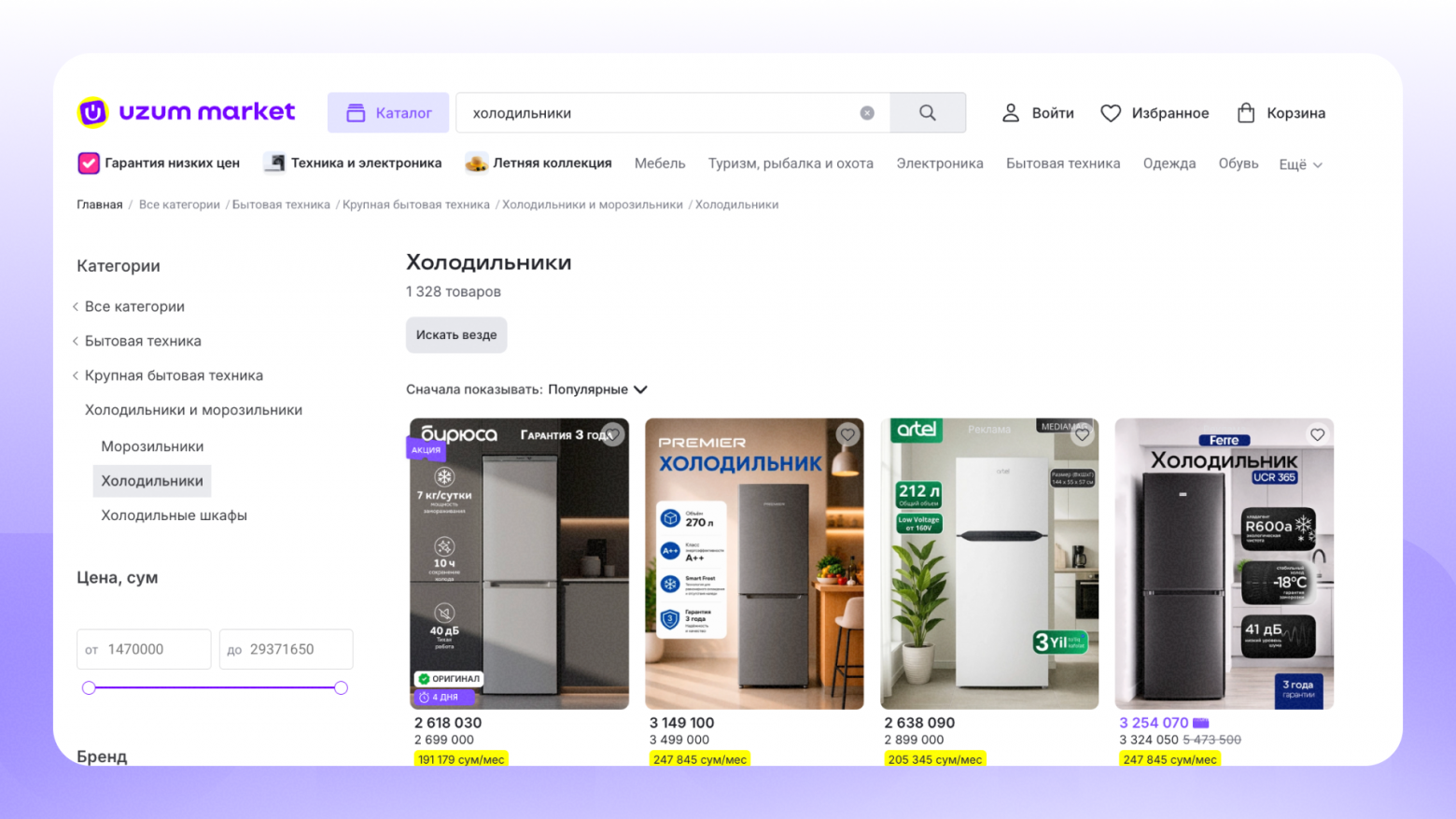Open the Ferre UCR 365 product image
The height and width of the screenshot is (819, 1456).
[1225, 564]
